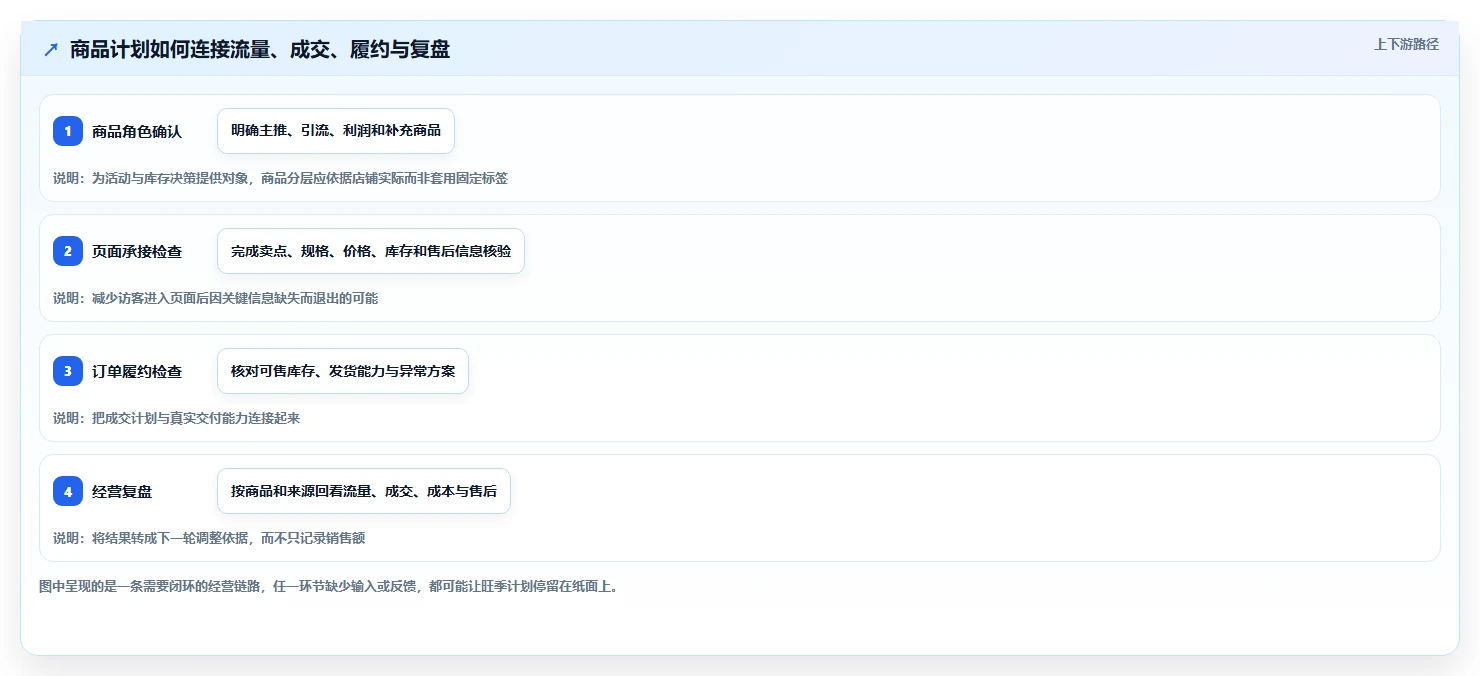Click the 商品角色确认 step label
This screenshot has width=1480, height=676.
(x=137, y=131)
